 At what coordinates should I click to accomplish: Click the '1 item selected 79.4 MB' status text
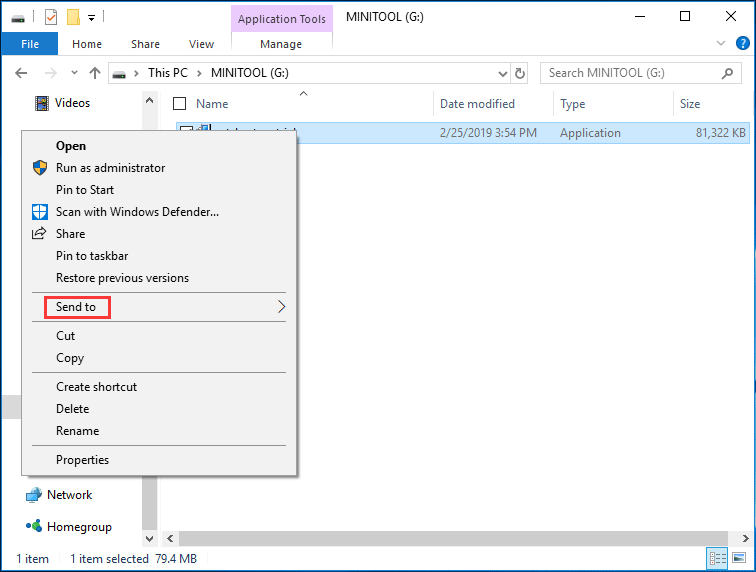tap(134, 559)
